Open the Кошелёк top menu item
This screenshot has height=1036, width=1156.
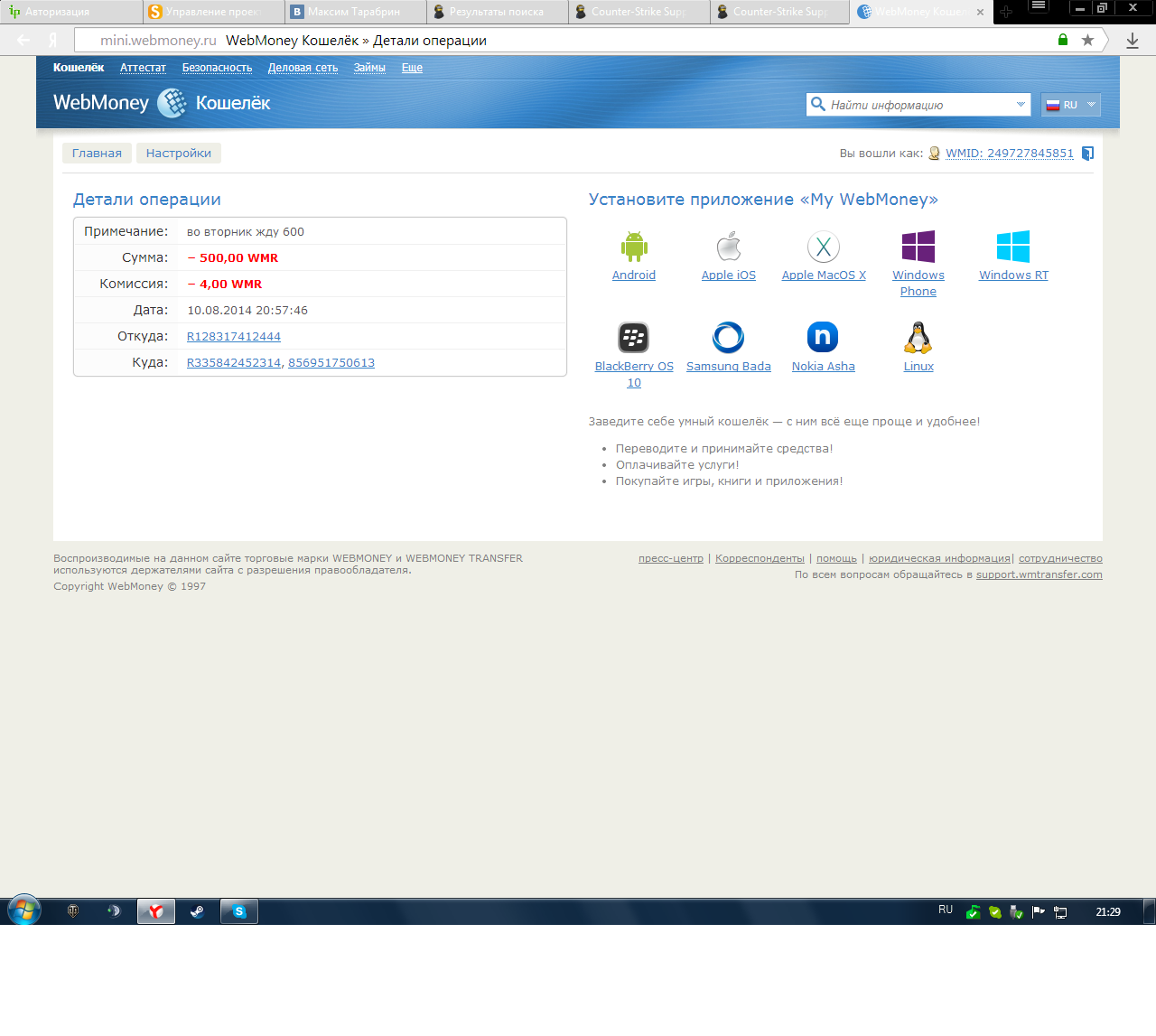[x=79, y=68]
